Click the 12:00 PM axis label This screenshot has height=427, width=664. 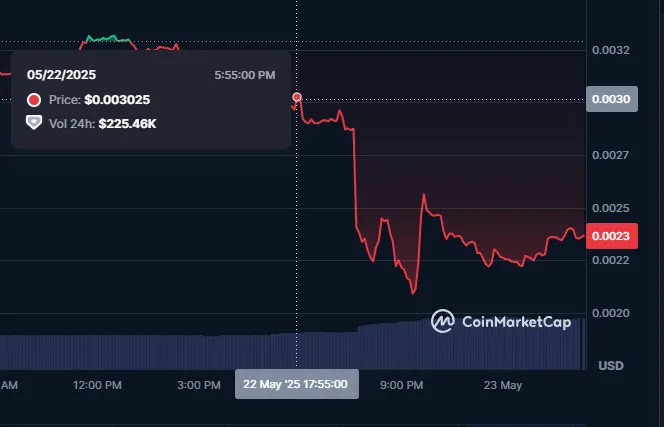[x=97, y=385]
